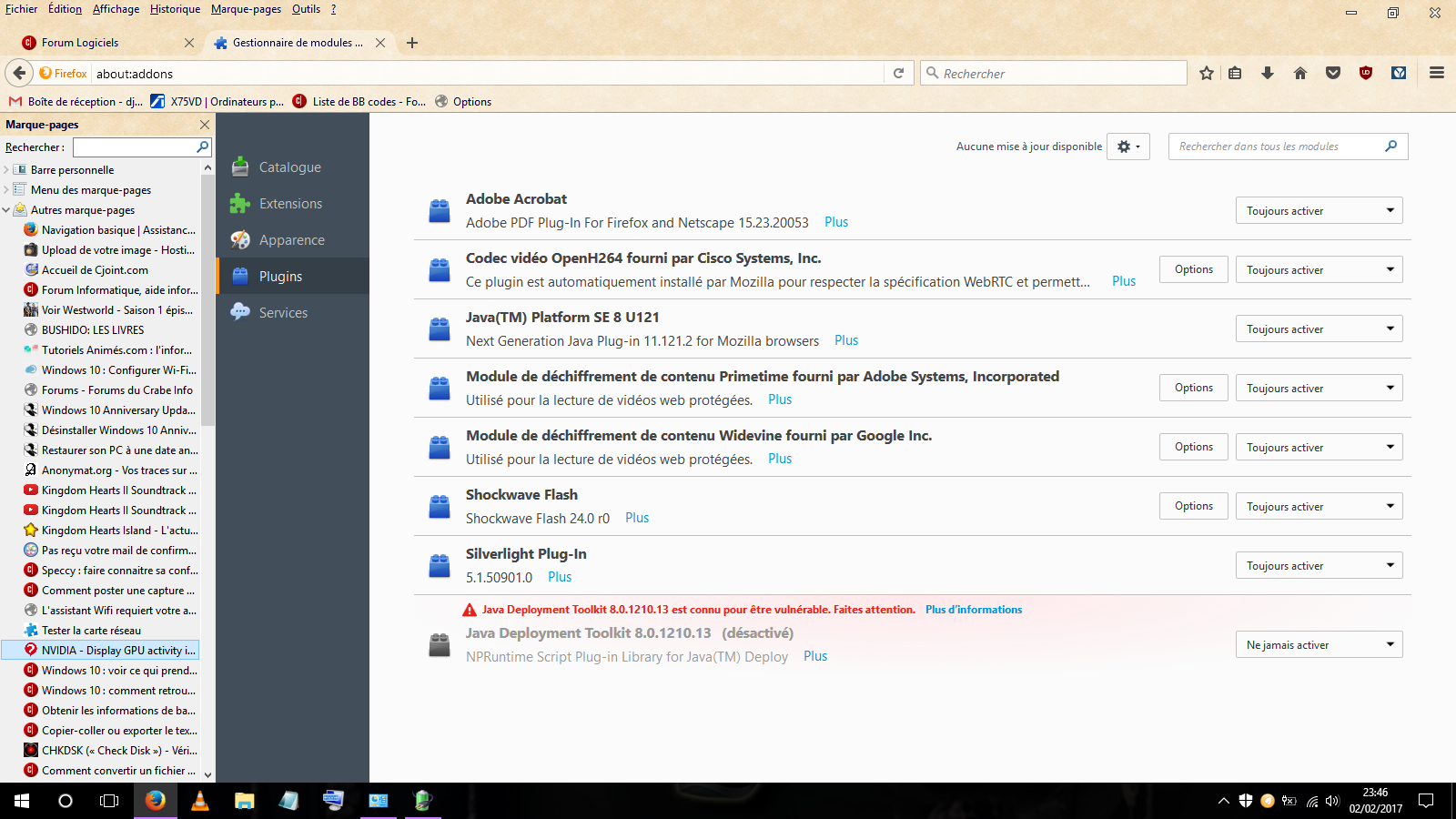The image size is (1456, 819).
Task: Open the volume icon in system tray
Action: 1332,801
